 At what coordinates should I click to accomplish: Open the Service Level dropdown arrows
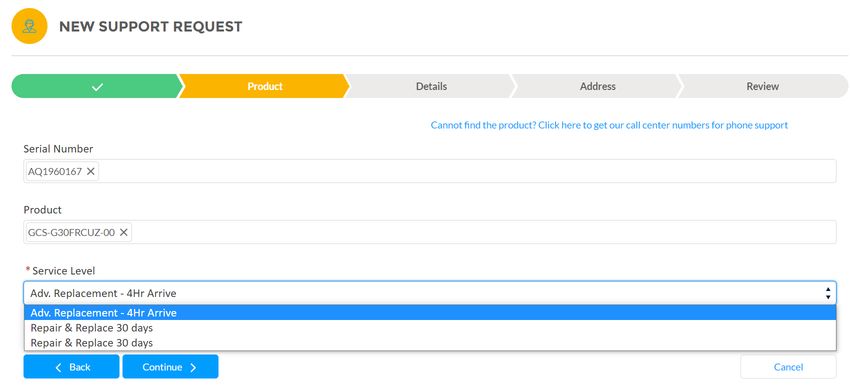(828, 293)
